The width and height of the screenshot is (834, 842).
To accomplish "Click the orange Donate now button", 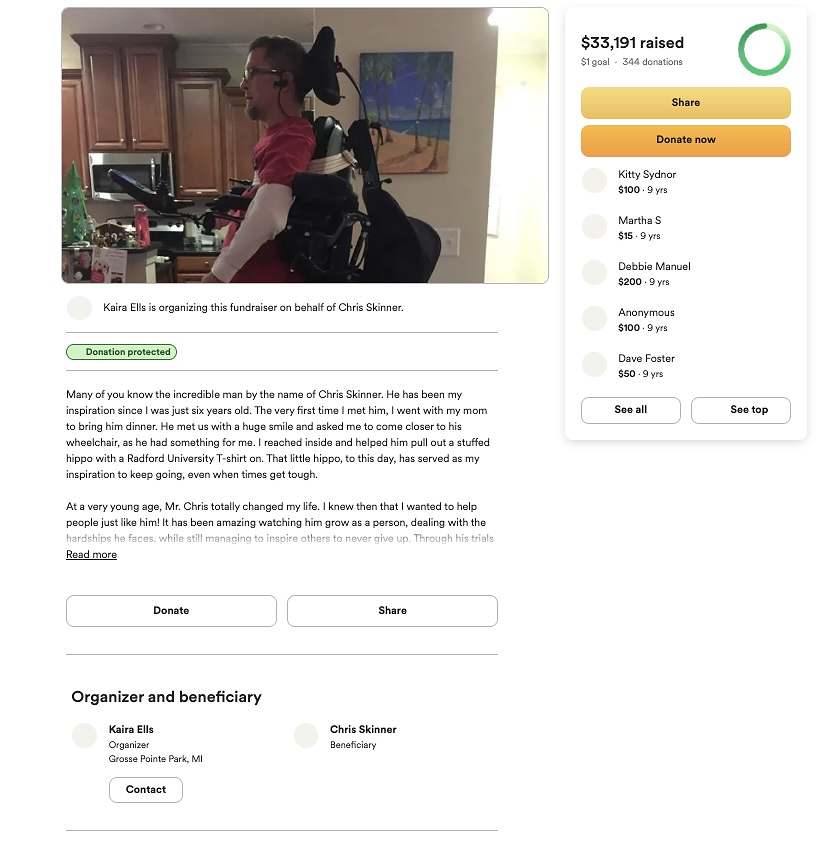I will [x=686, y=141].
